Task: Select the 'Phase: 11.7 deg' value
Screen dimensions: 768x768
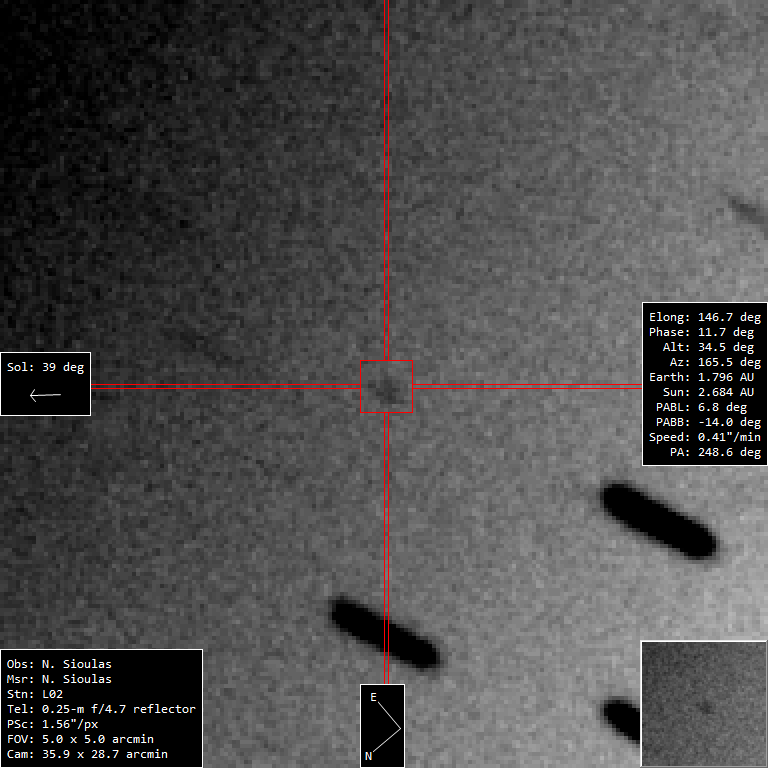Action: pos(701,333)
